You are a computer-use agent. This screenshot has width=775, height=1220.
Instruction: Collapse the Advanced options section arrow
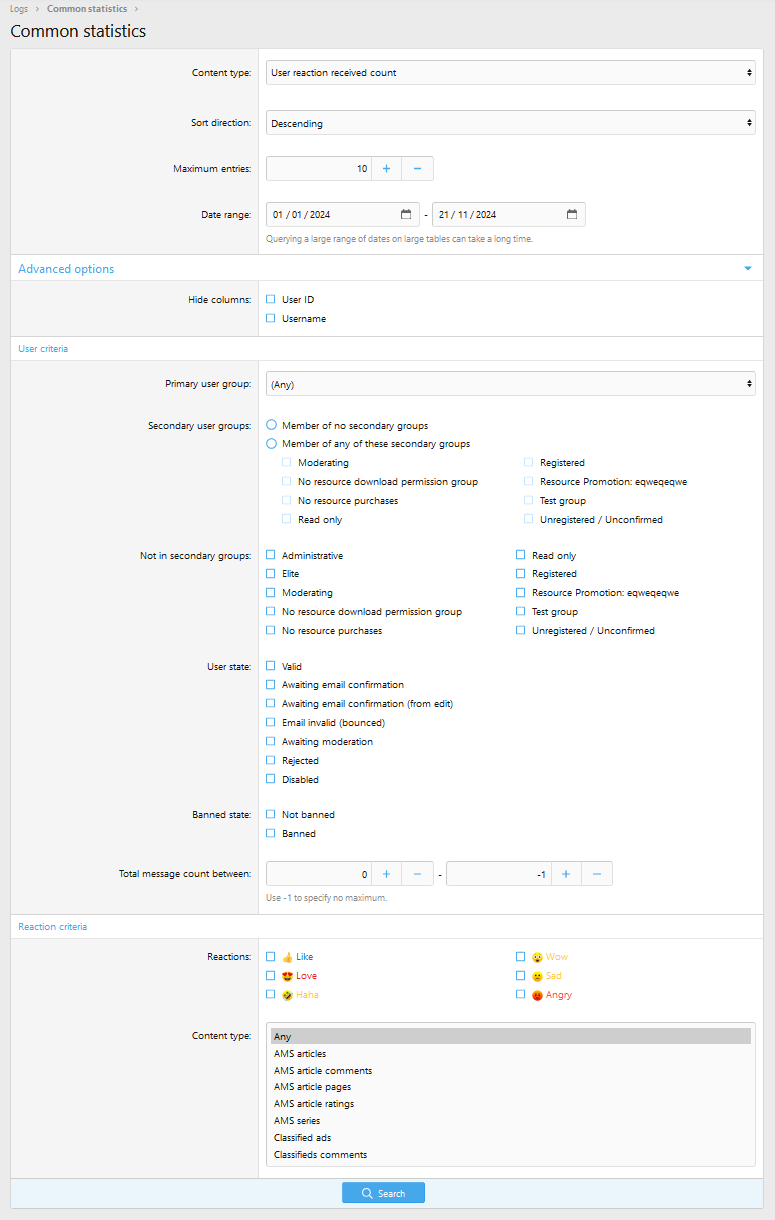coord(747,269)
